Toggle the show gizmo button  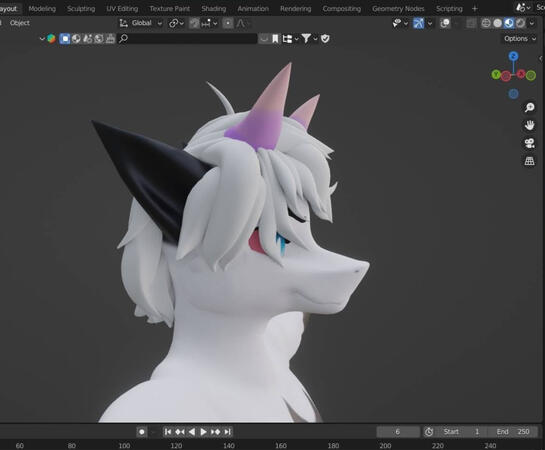click(418, 23)
